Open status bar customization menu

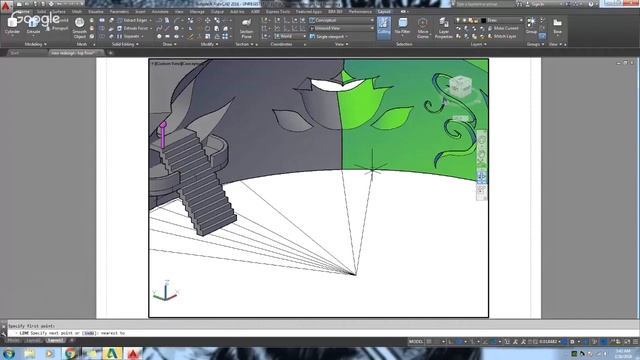(636, 342)
